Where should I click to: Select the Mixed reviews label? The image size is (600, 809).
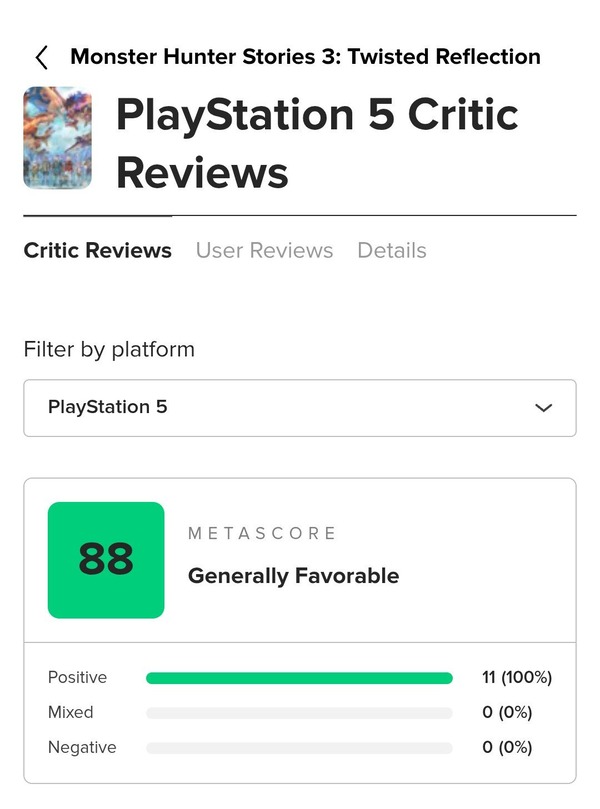coord(70,713)
